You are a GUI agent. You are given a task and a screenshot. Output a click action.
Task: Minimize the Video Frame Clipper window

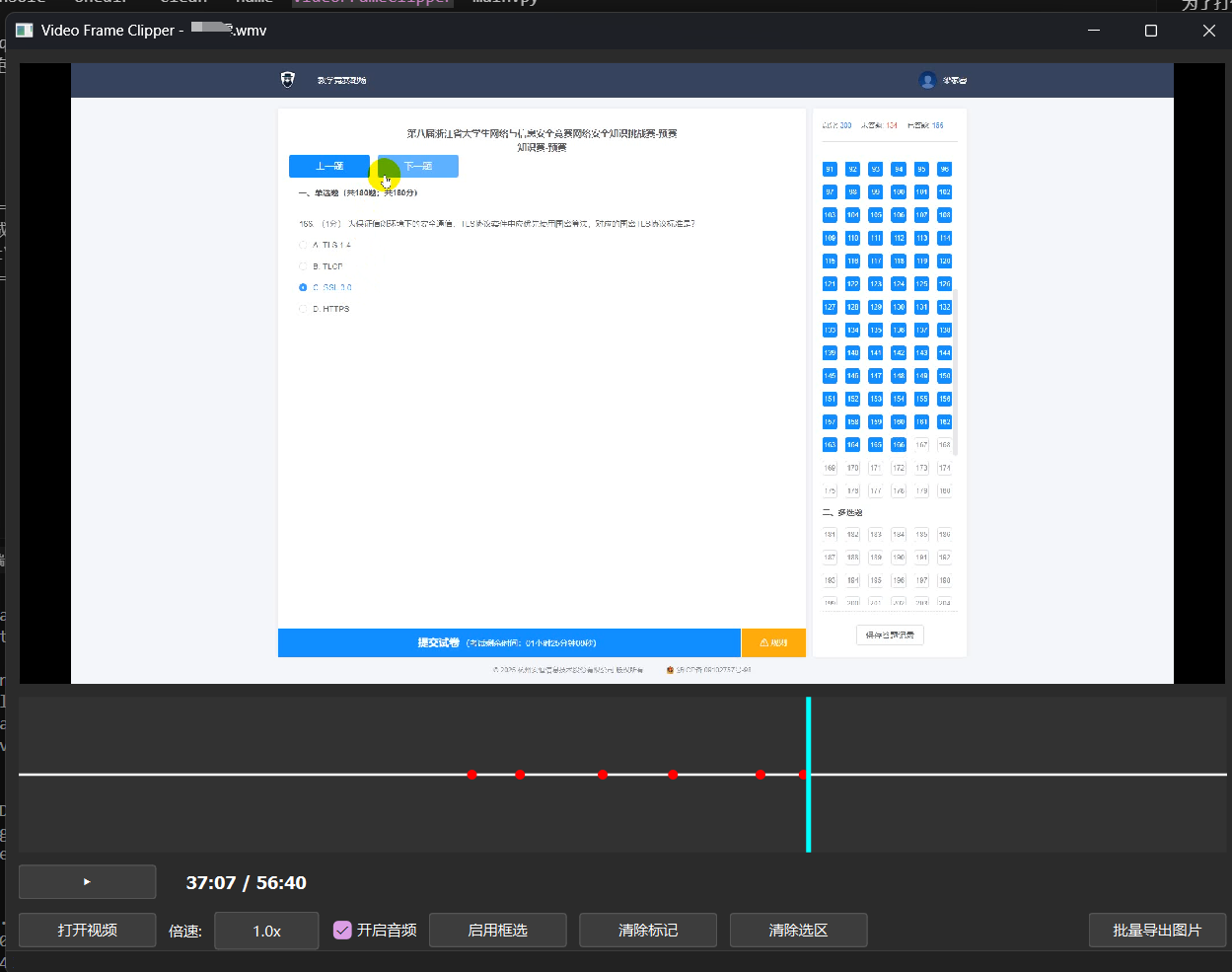coord(1094,31)
